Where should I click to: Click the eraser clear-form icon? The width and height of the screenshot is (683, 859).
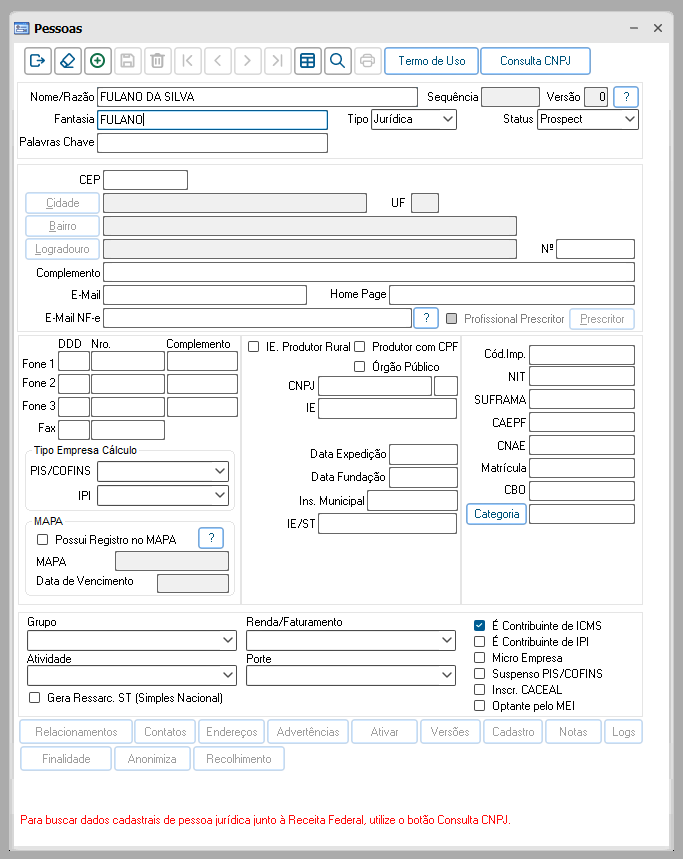point(67,60)
